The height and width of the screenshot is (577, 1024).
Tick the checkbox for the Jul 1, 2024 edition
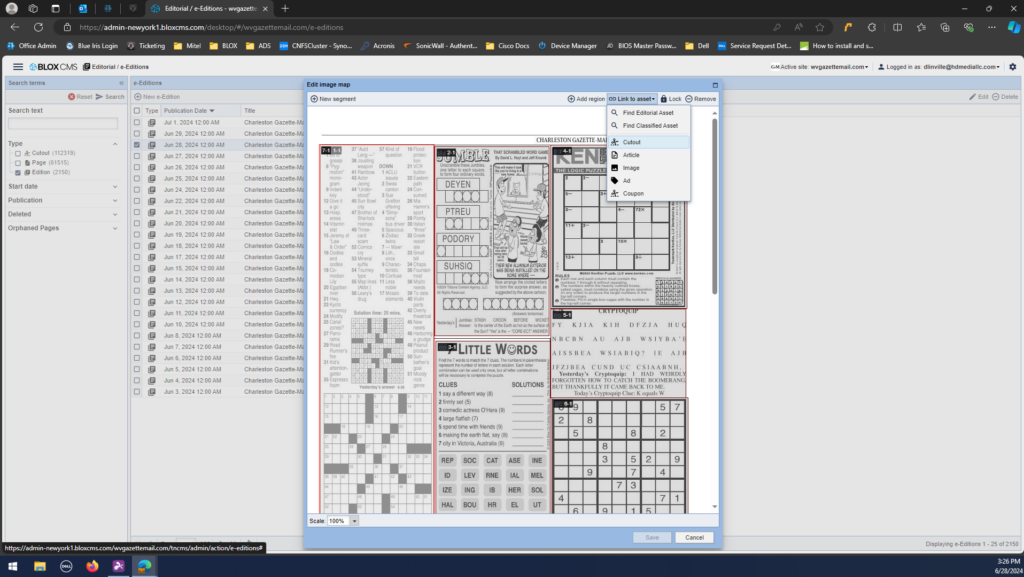click(x=138, y=121)
